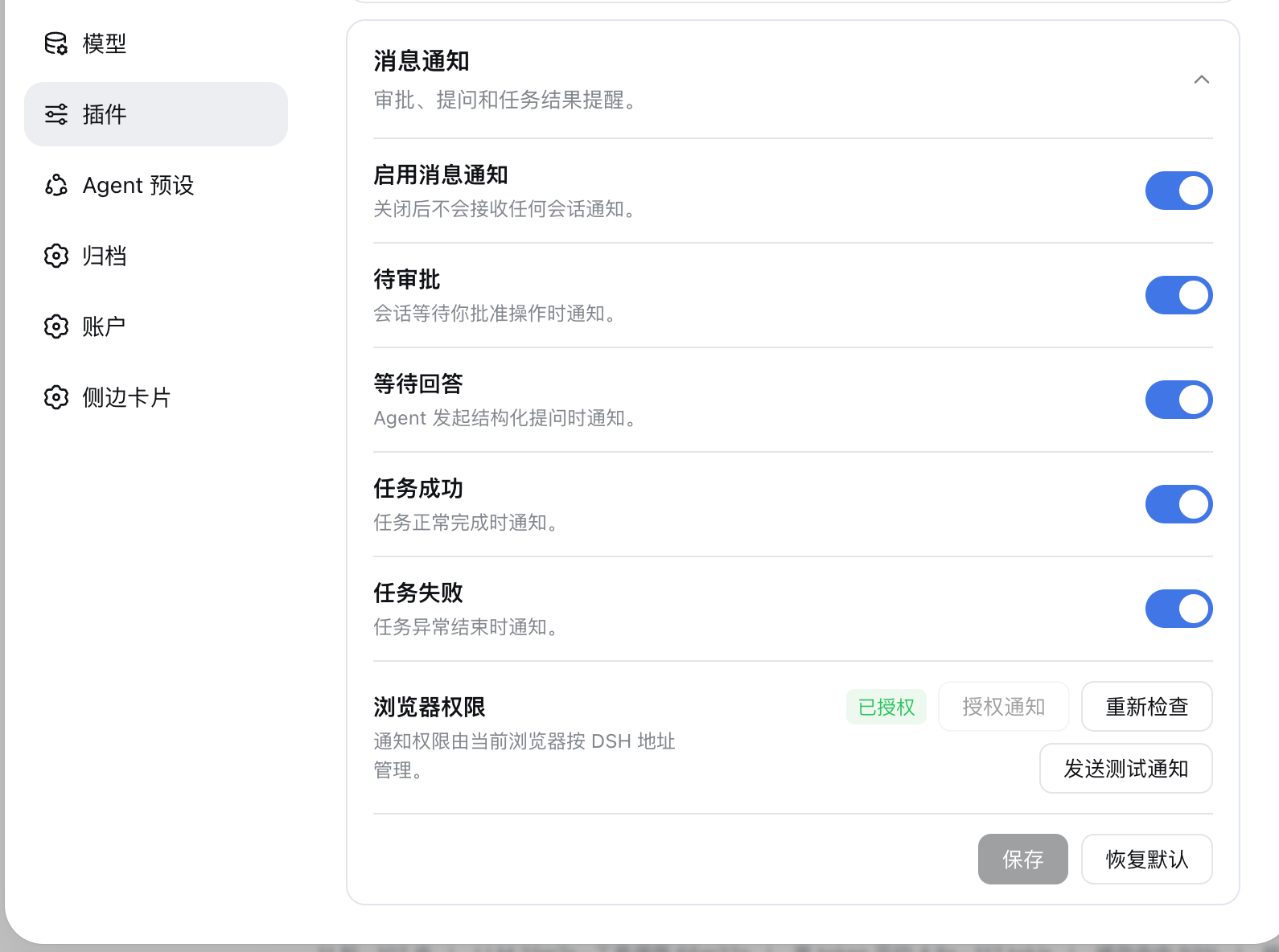The height and width of the screenshot is (952, 1279).
Task: Open the 归档 section
Action: click(x=156, y=256)
